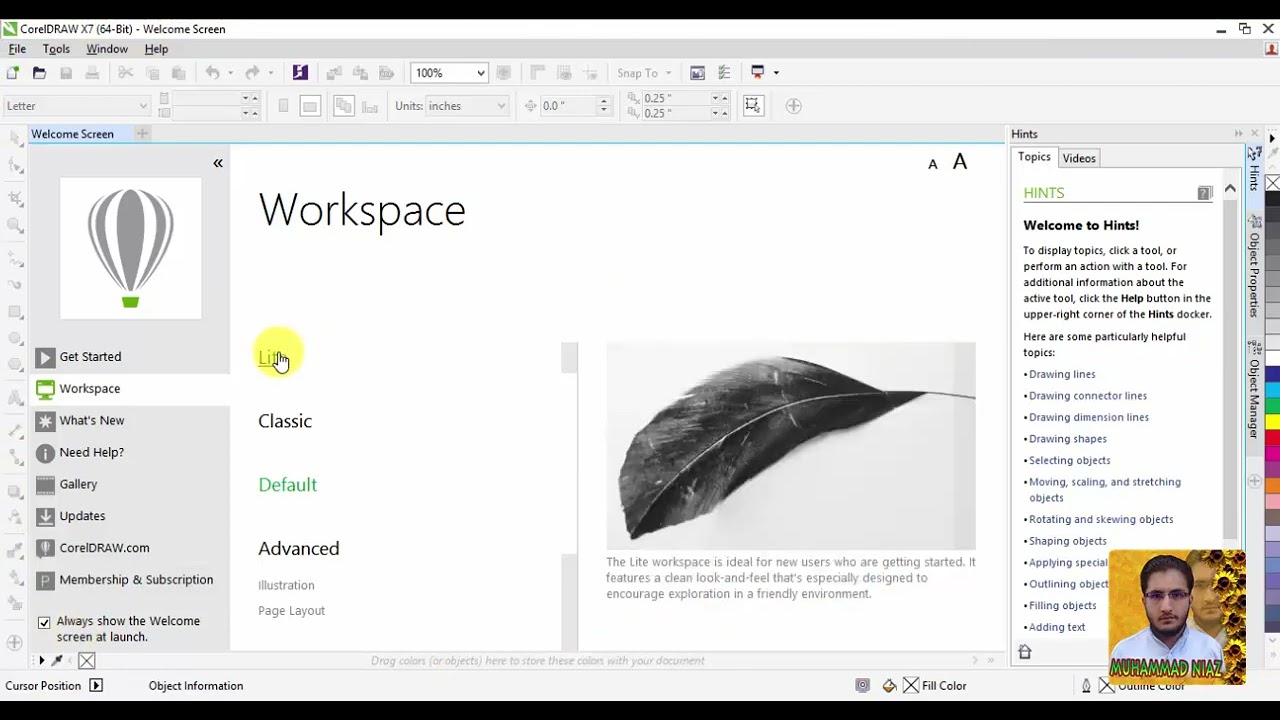Click the Get Started sidebar icon

click(x=45, y=357)
